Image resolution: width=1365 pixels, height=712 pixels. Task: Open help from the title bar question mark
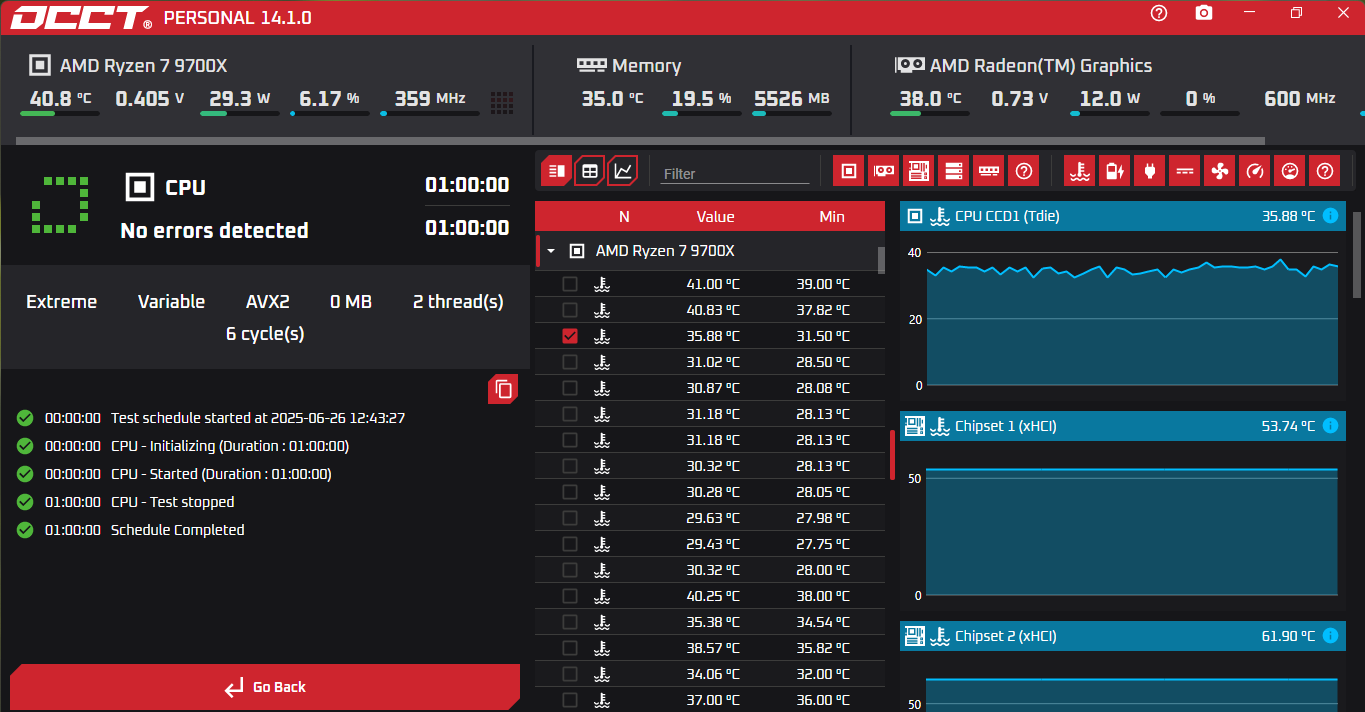(x=1159, y=13)
